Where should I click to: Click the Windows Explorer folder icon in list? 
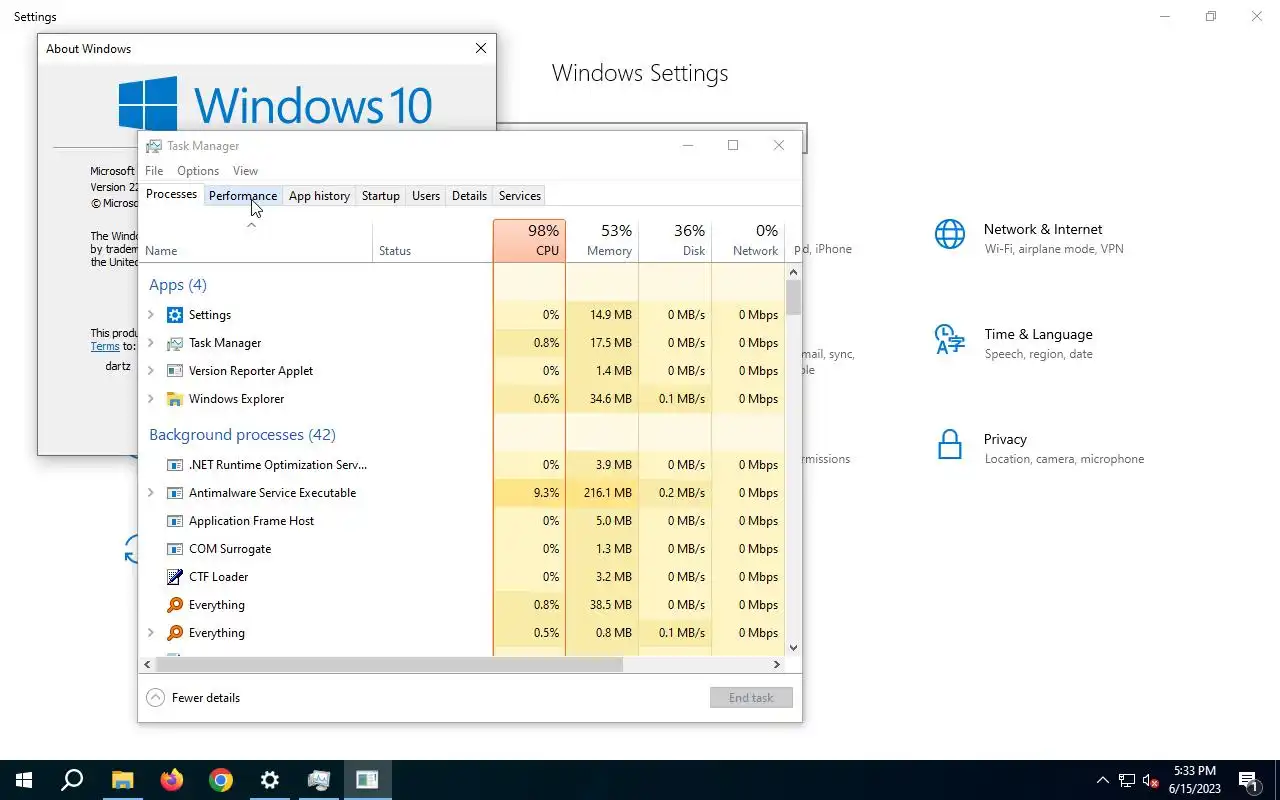click(x=175, y=399)
